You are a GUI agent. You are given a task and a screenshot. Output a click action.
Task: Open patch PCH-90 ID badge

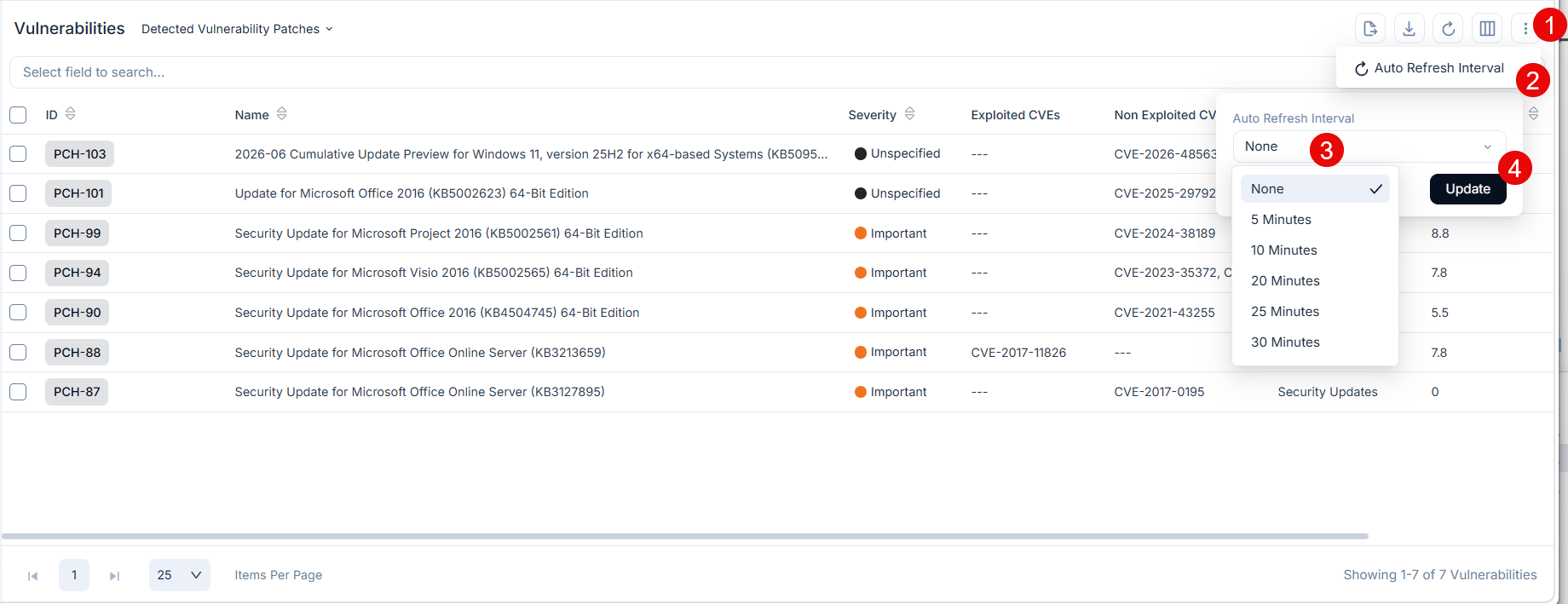(77, 313)
